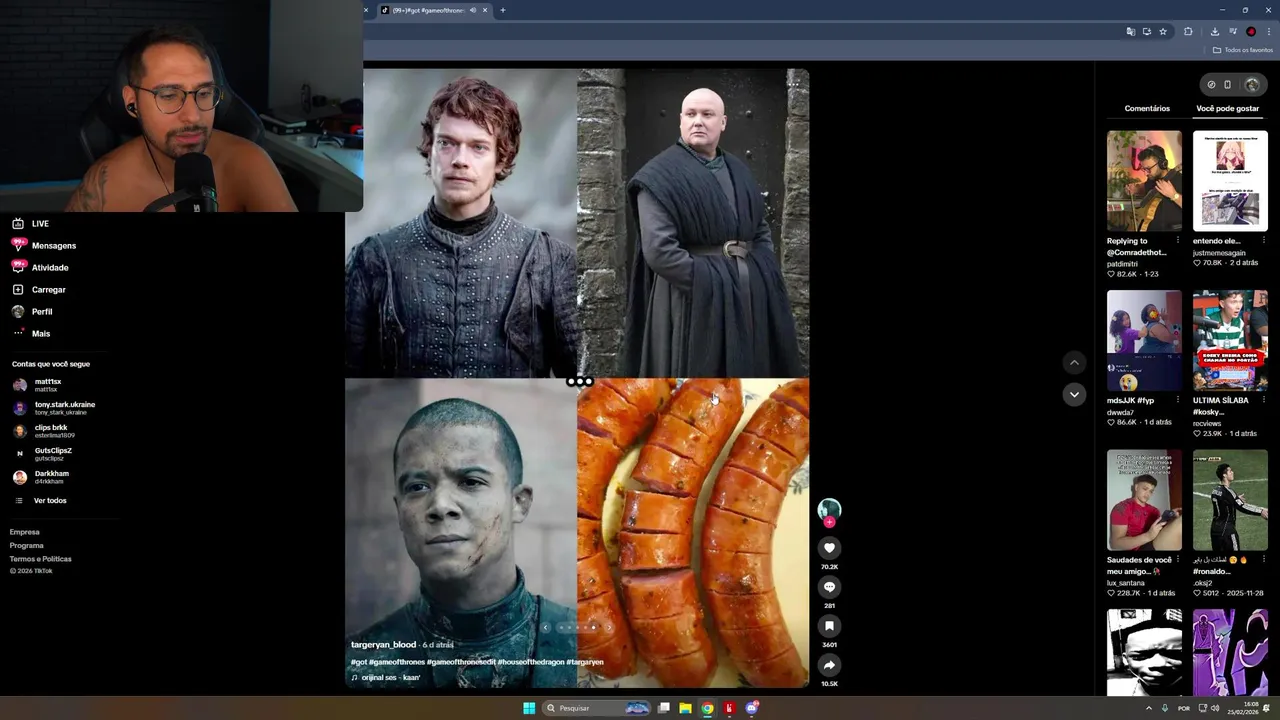Viewport: 1280px width, 720px height.
Task: Switch to Você pode gostar tab
Action: [x=1228, y=108]
